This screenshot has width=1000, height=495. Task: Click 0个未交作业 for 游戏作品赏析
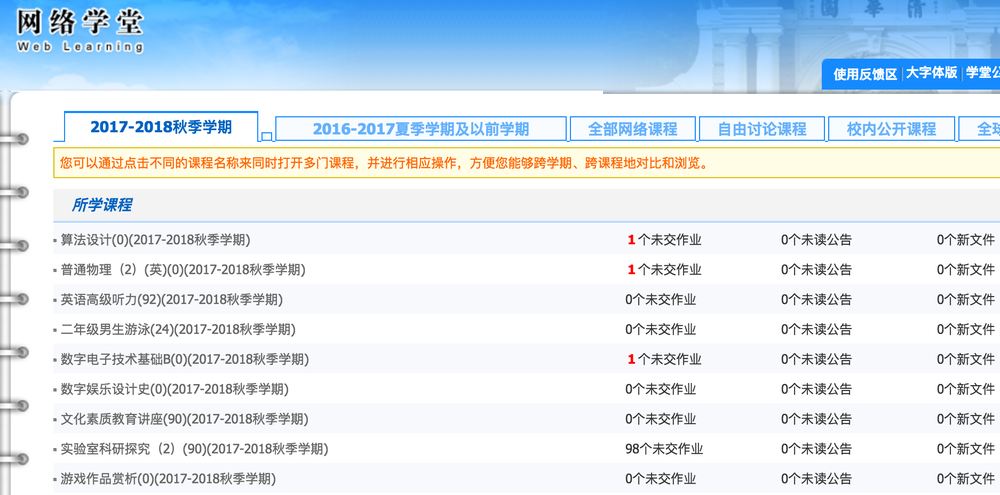coord(661,479)
